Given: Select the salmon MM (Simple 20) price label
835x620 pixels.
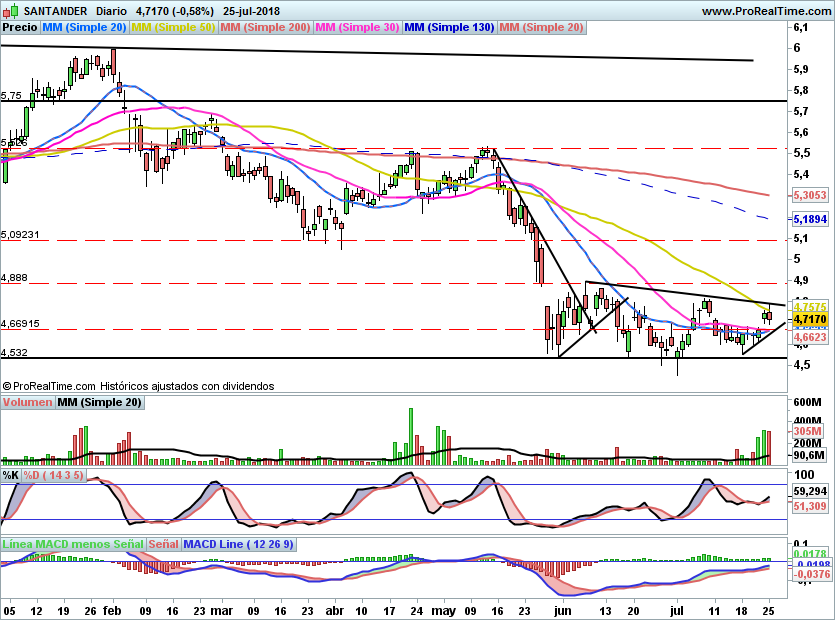Looking at the screenshot, I should pyautogui.click(x=542, y=27).
